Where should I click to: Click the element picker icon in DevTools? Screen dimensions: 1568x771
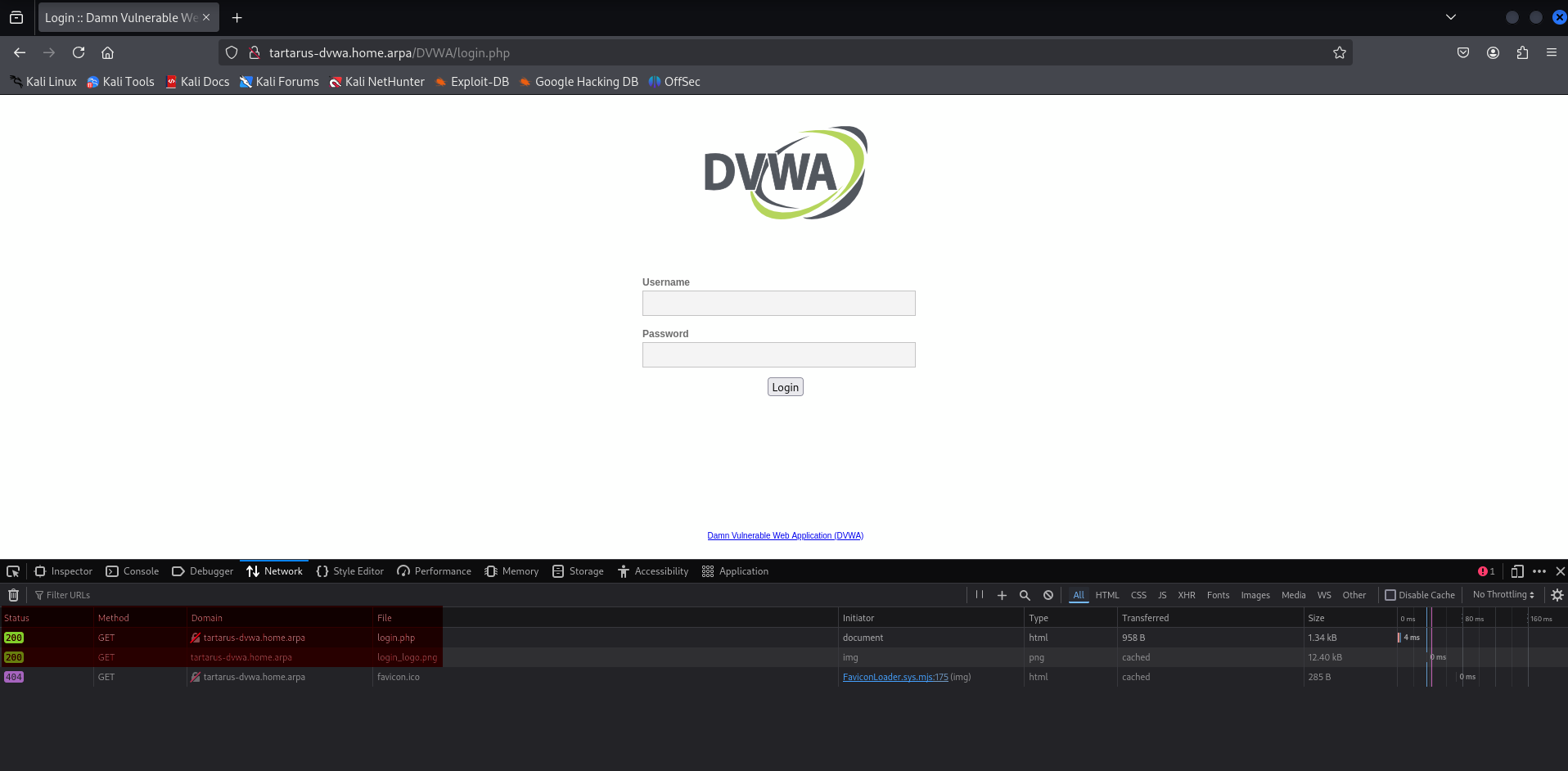13,571
